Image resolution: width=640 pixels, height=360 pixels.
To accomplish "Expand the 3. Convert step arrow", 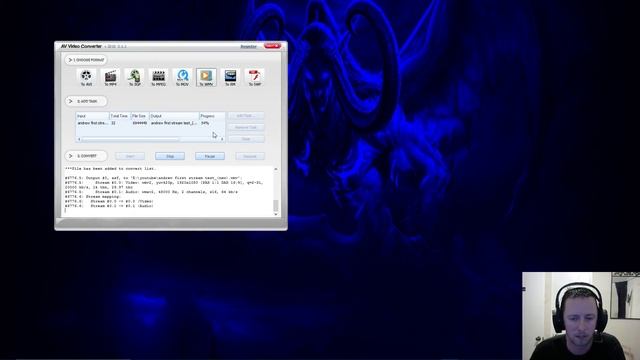I will [x=70, y=156].
